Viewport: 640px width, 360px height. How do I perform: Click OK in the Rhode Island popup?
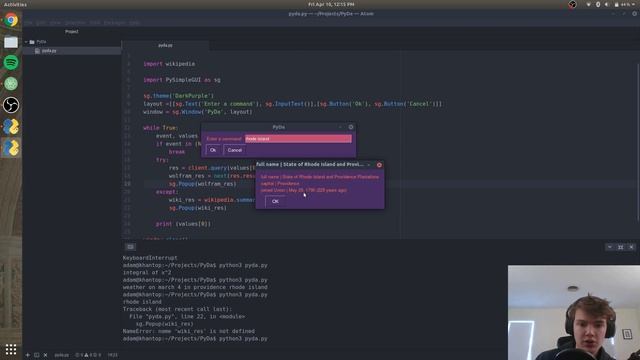click(275, 201)
